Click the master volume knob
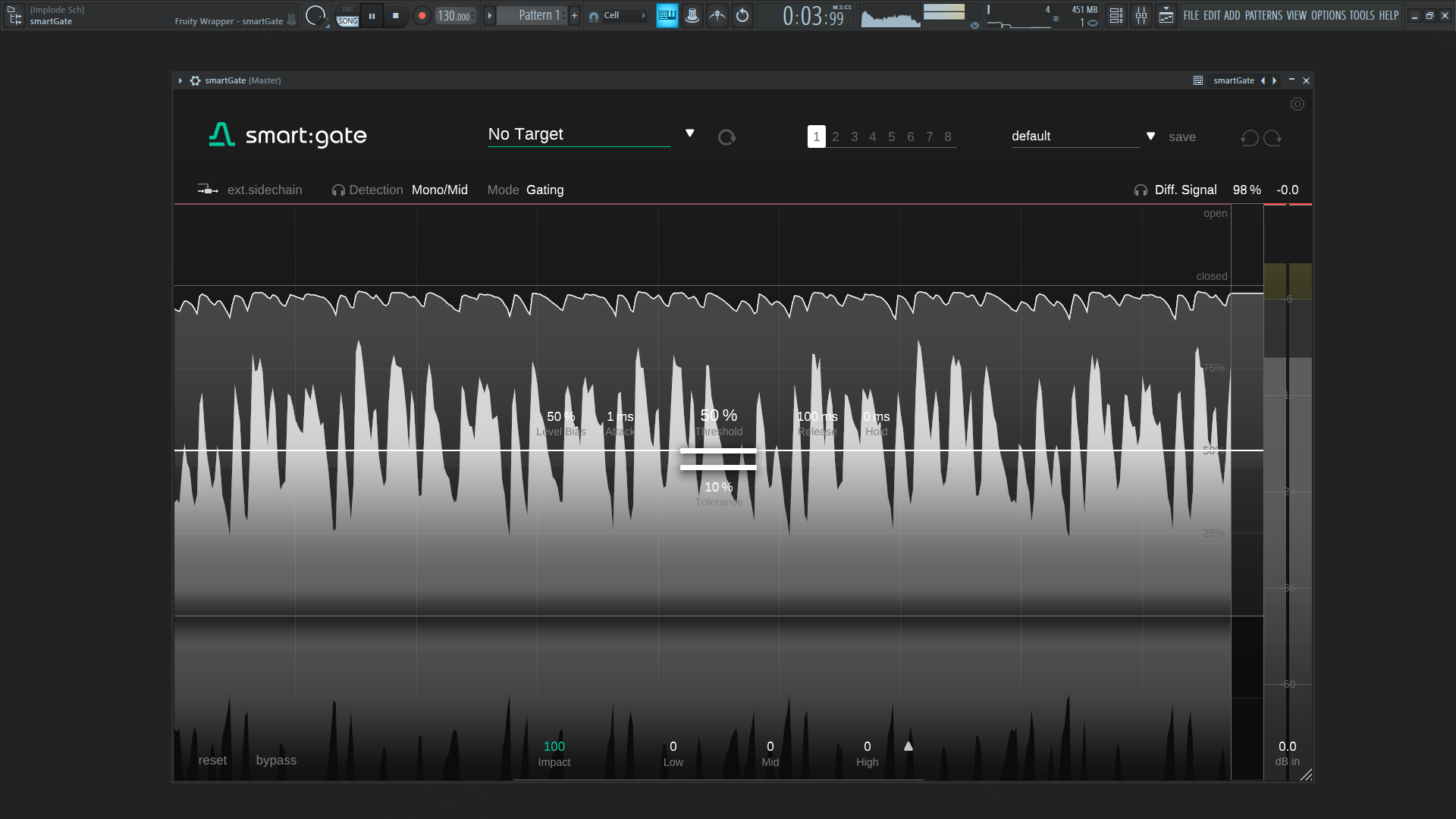Screen dimensions: 1456x819 315,15
